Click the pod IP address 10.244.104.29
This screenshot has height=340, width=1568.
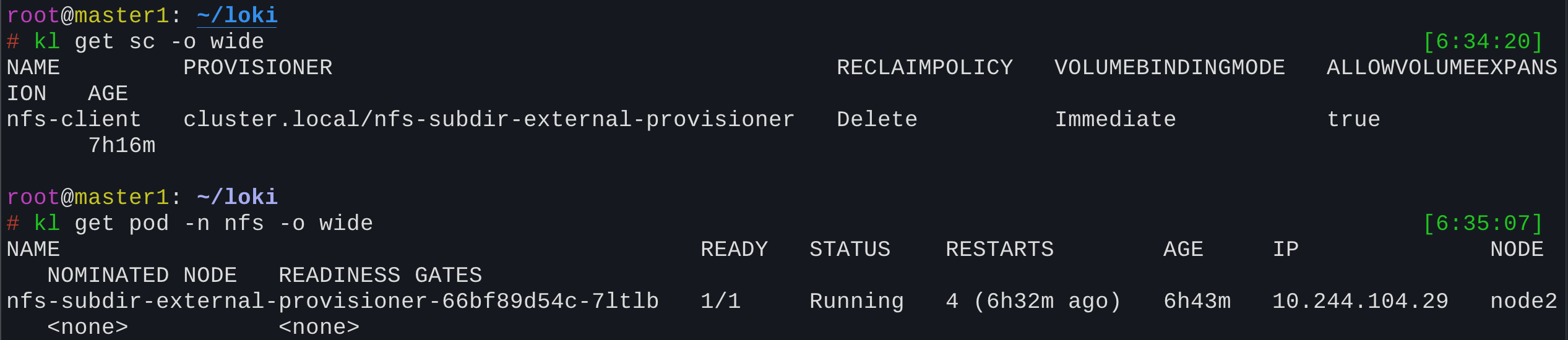1360,302
